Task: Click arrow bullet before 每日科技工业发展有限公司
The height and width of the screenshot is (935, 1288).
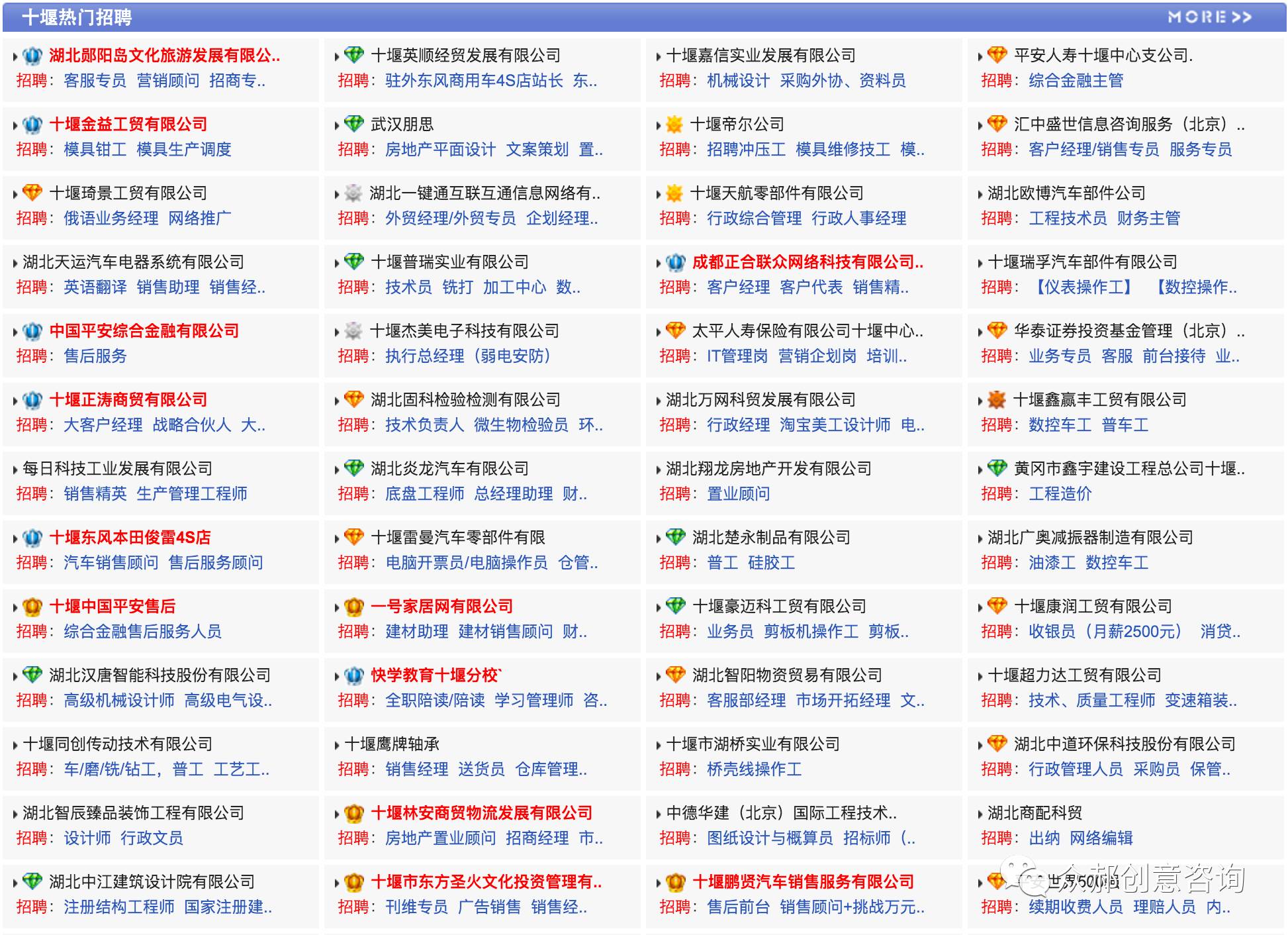Action: click(15, 470)
